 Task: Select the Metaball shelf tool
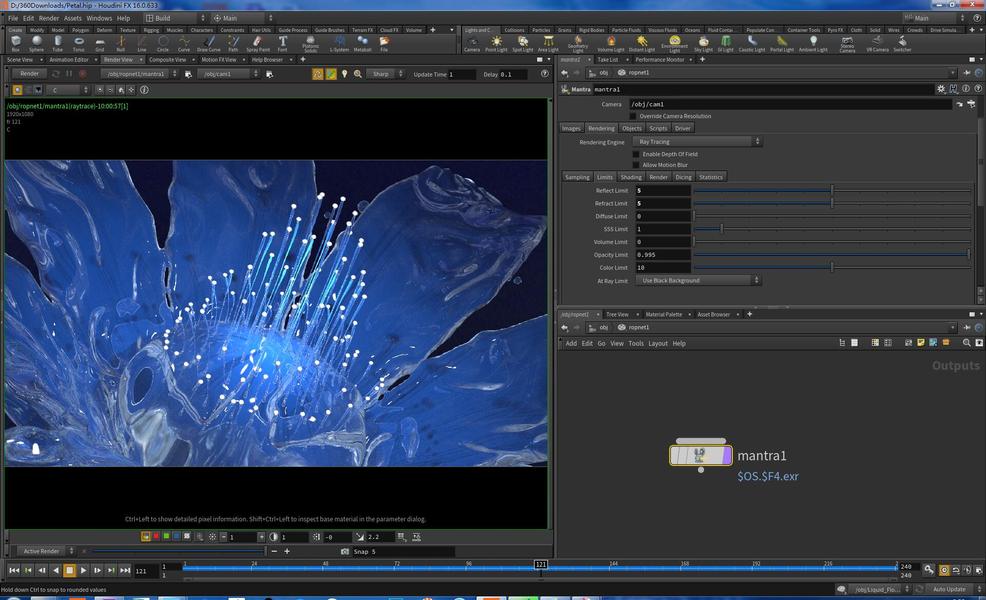362,43
